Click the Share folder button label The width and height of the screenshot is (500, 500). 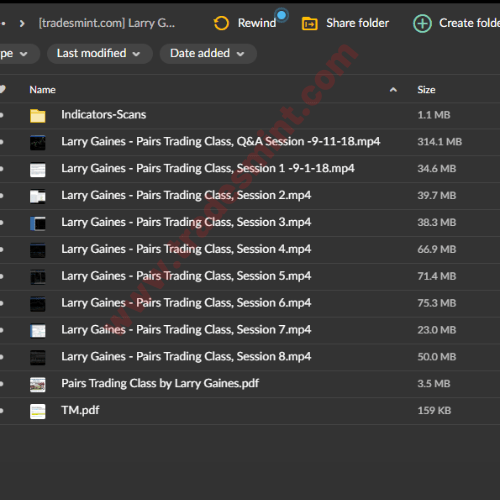pyautogui.click(x=358, y=23)
